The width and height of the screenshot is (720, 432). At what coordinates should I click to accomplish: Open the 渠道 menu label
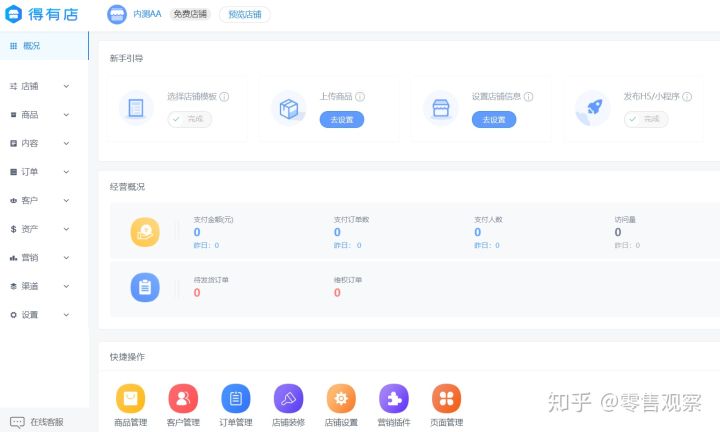point(30,286)
